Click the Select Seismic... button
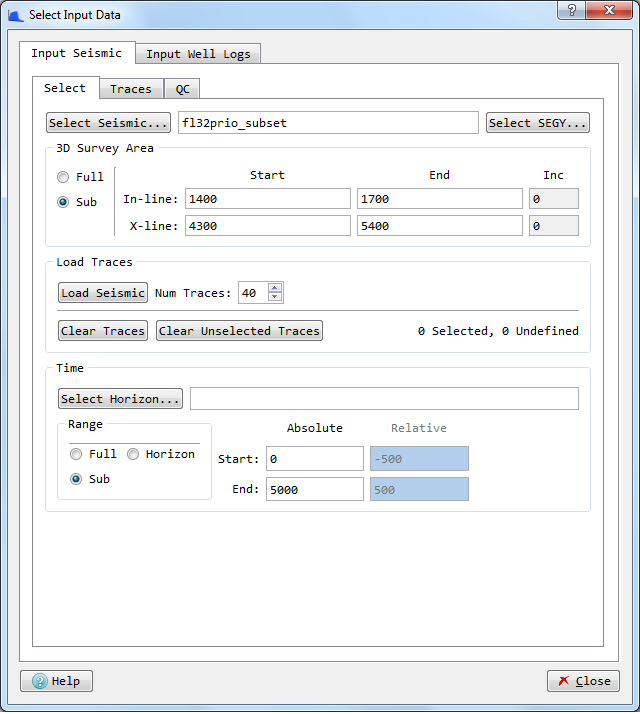The height and width of the screenshot is (714, 640). (108, 123)
